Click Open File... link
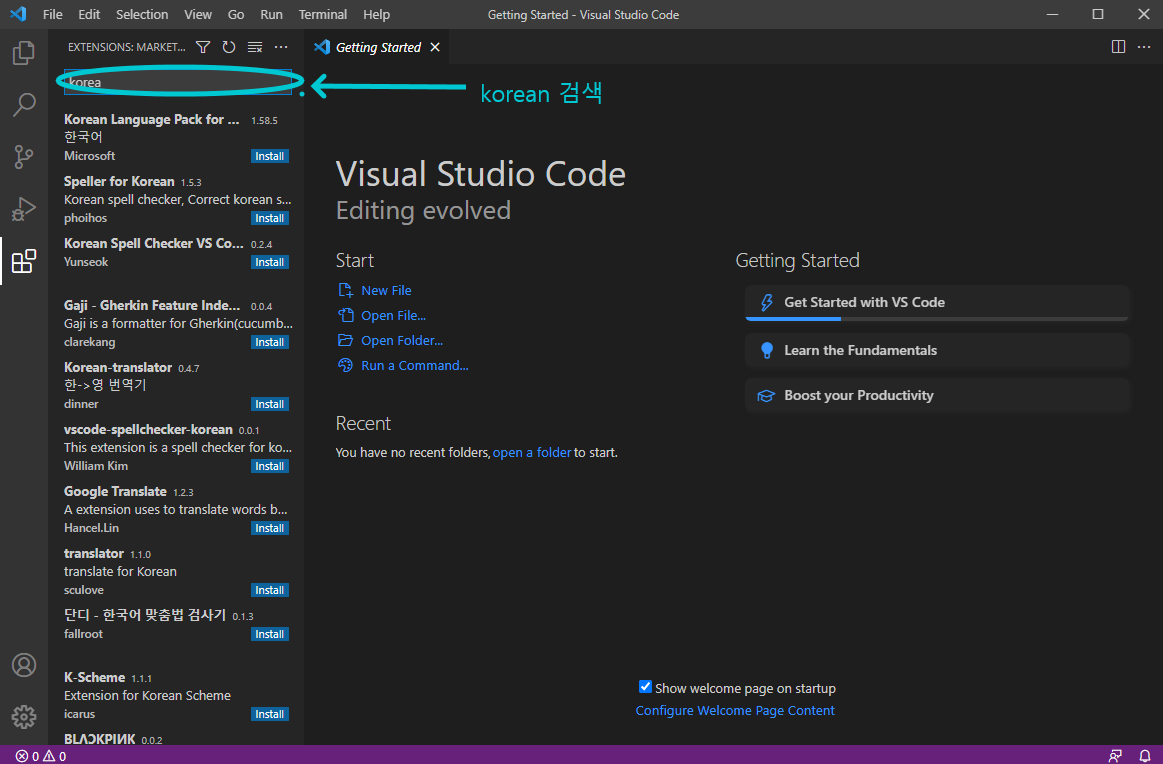The height and width of the screenshot is (764, 1163). [x=393, y=316]
